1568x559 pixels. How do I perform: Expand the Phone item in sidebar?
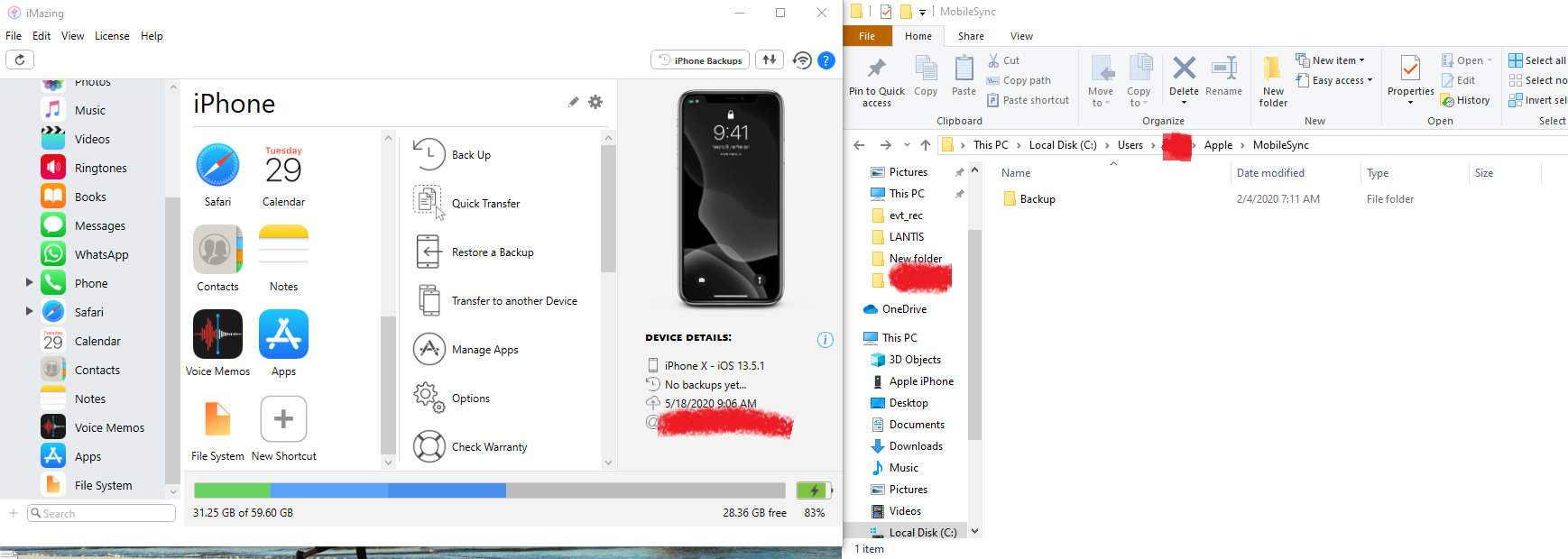[x=29, y=283]
